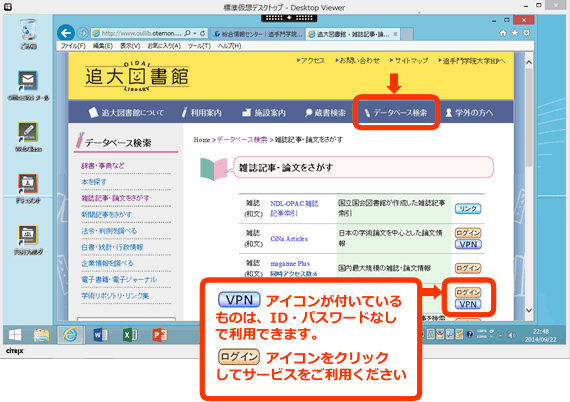Go back using the IE back arrow

pos(66,33)
